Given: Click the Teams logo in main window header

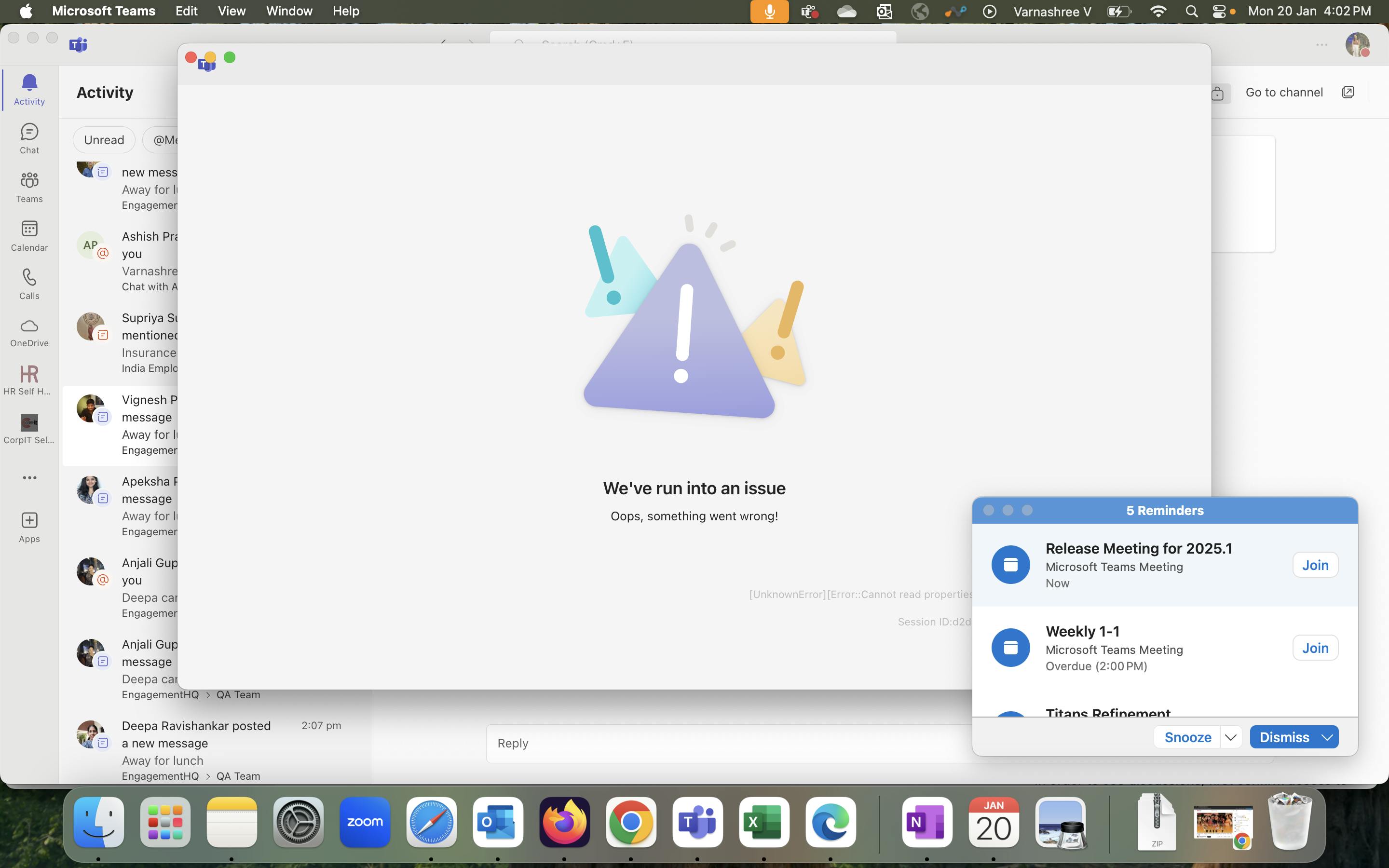Looking at the screenshot, I should [78, 44].
